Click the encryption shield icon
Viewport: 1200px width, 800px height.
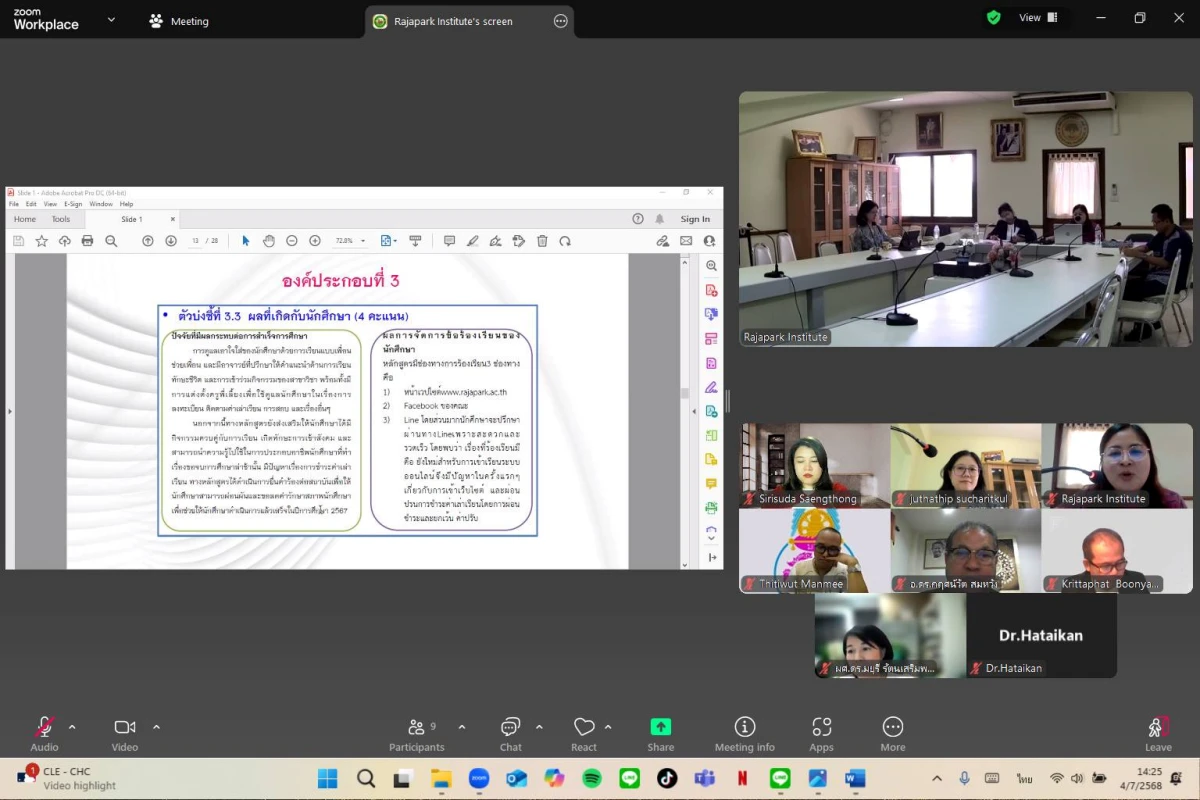(x=993, y=18)
